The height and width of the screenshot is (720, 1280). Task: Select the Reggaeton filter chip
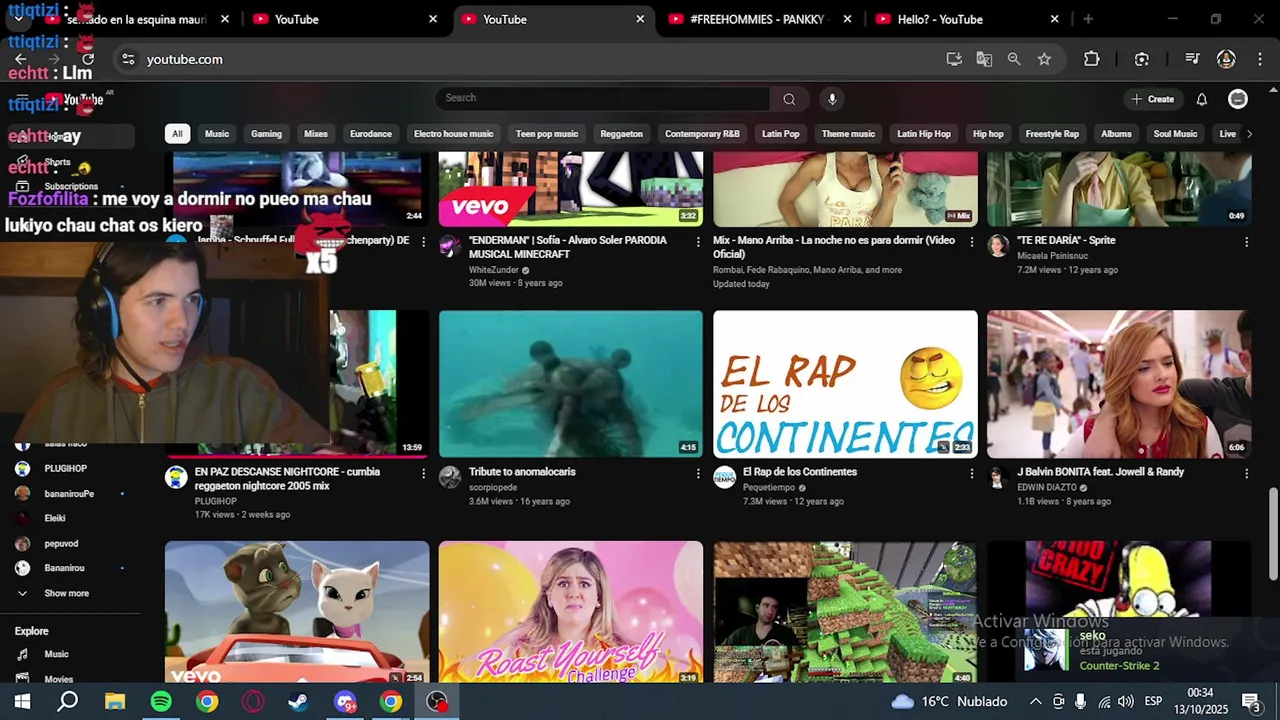pos(621,134)
